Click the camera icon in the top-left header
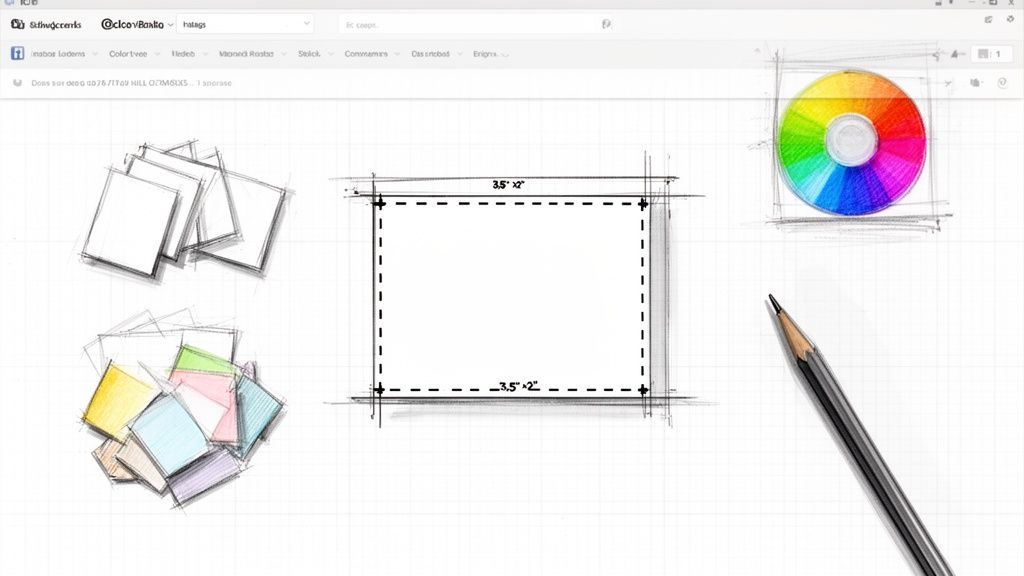This screenshot has width=1024, height=576. (x=18, y=22)
